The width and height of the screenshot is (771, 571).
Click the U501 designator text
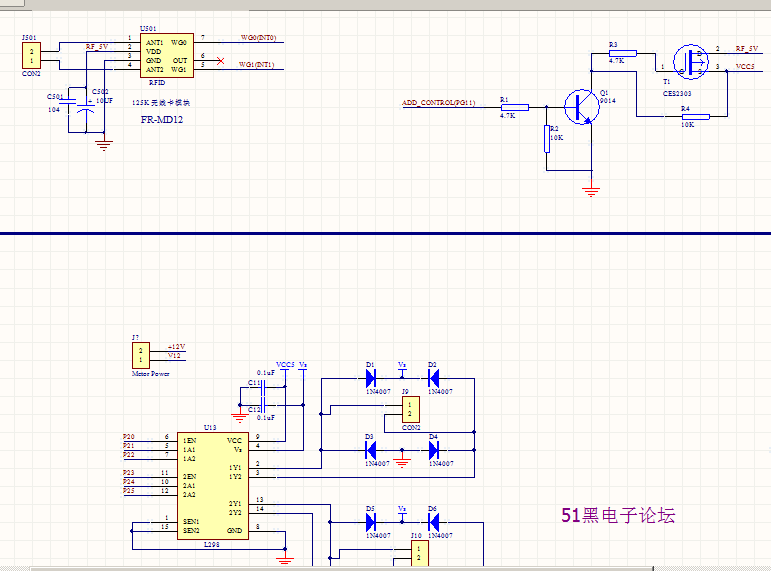tap(148, 29)
